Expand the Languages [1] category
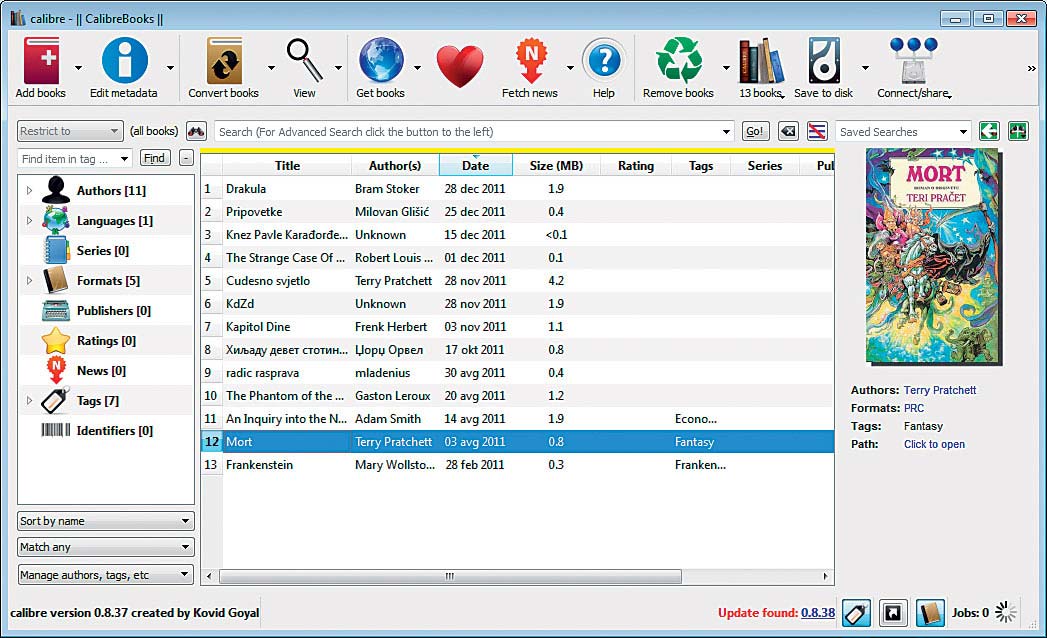The height and width of the screenshot is (638, 1047). coord(29,220)
